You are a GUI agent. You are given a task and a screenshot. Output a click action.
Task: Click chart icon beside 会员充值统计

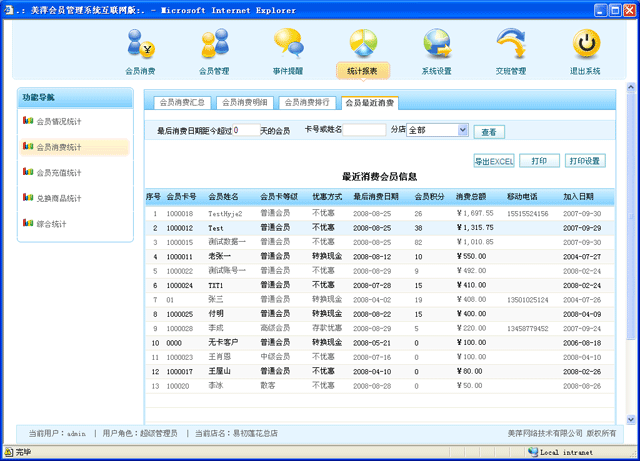point(28,171)
